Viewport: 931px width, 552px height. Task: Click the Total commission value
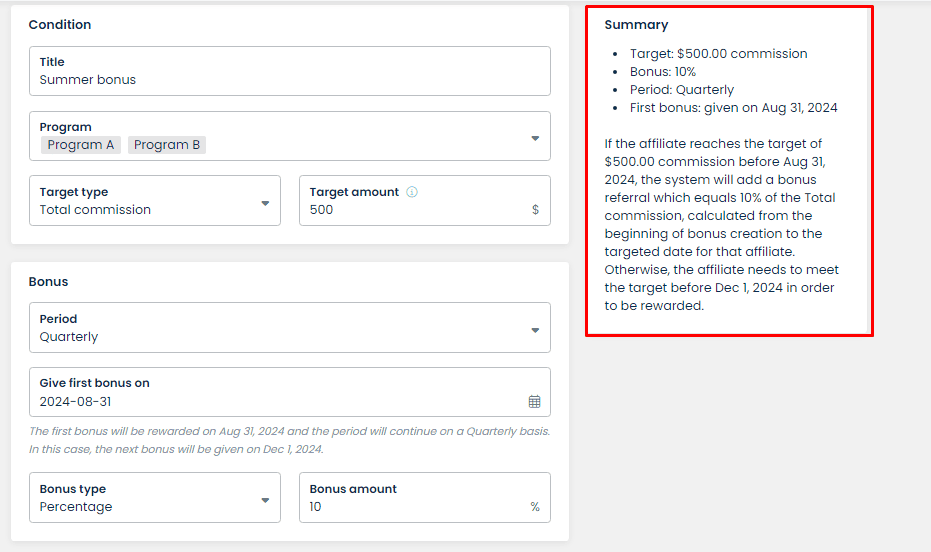tap(95, 210)
